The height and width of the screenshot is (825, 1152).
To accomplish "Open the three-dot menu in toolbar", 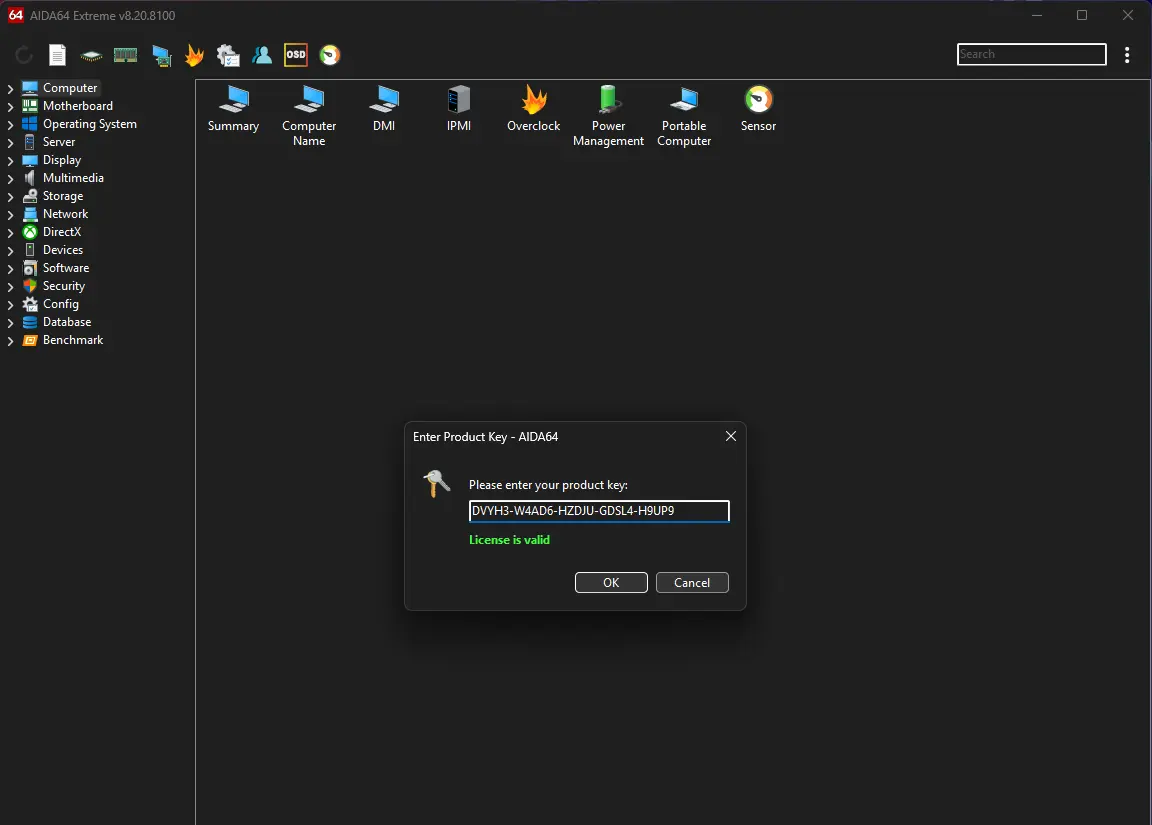I will point(1127,54).
